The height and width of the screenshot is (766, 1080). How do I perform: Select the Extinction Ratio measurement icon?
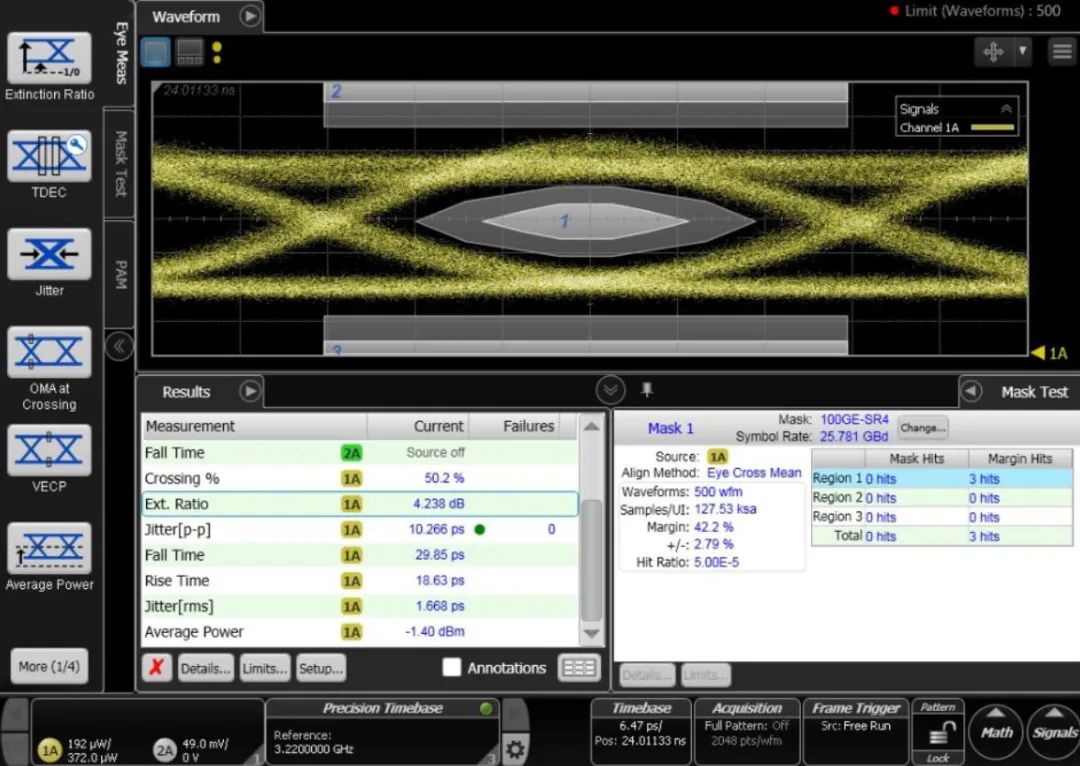coord(49,59)
